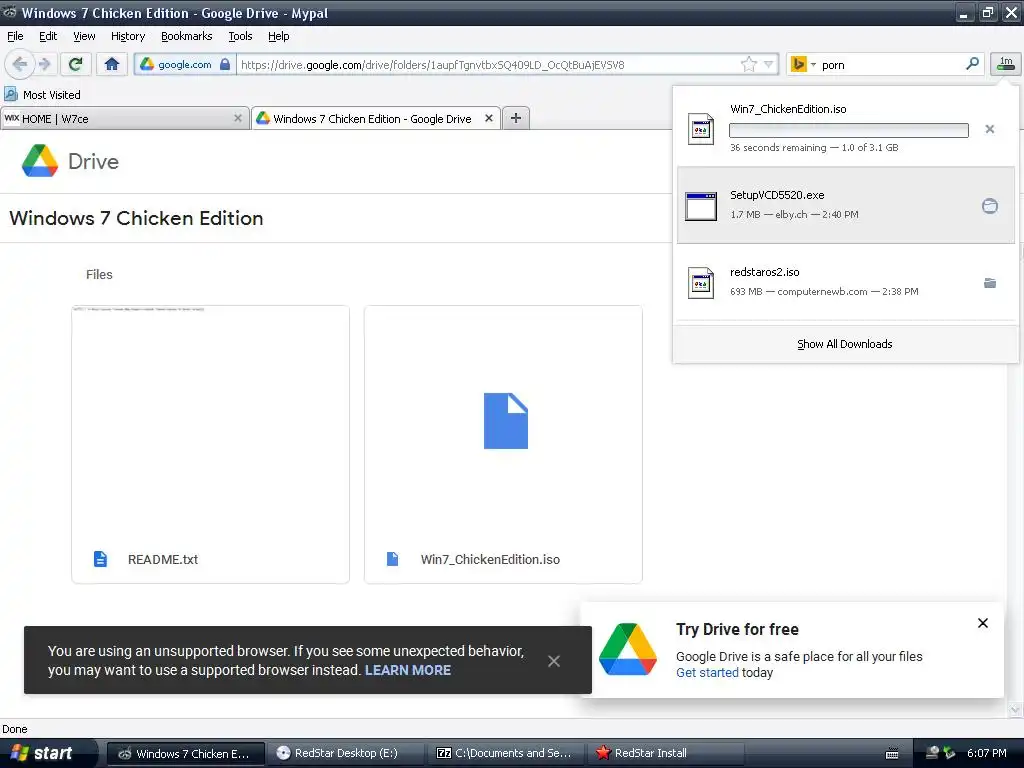
Task: Open containing folder for redstaros2.iso
Action: pyautogui.click(x=989, y=283)
